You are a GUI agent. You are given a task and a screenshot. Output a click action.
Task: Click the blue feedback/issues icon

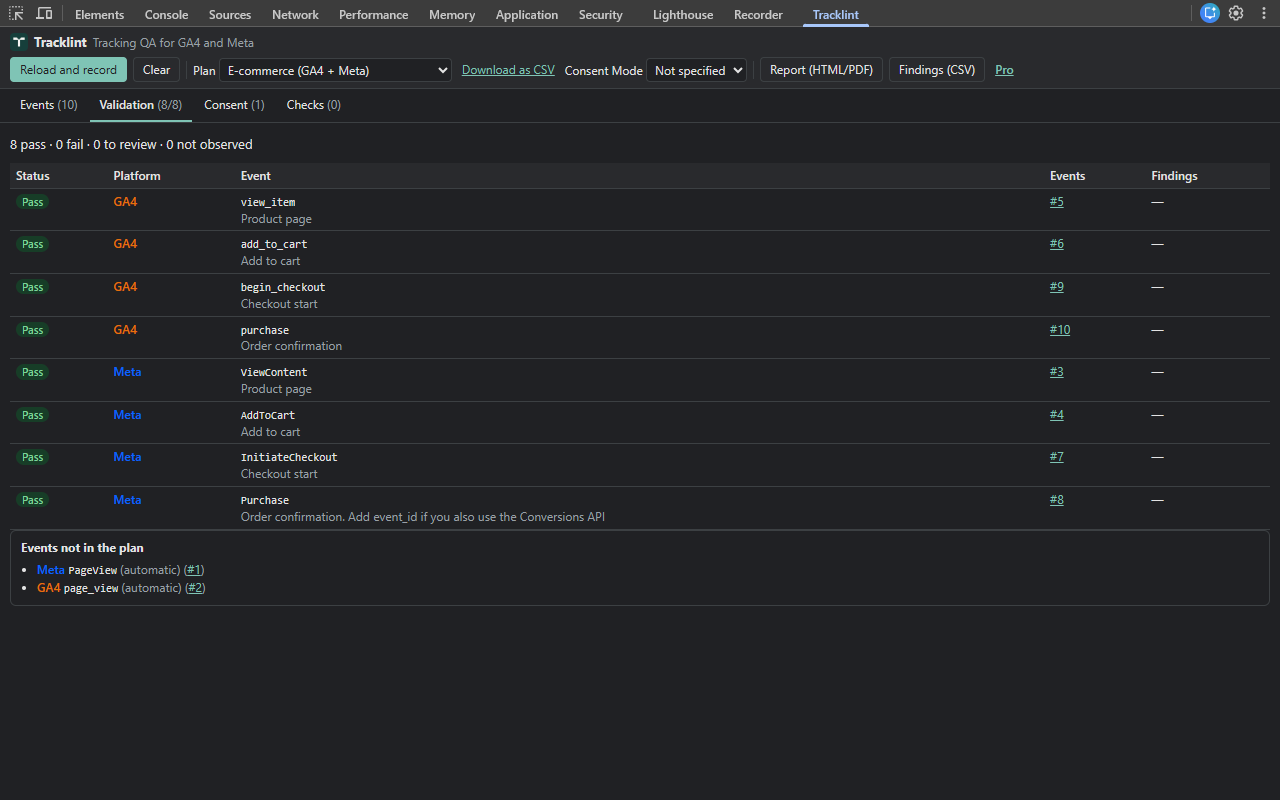click(x=1210, y=14)
